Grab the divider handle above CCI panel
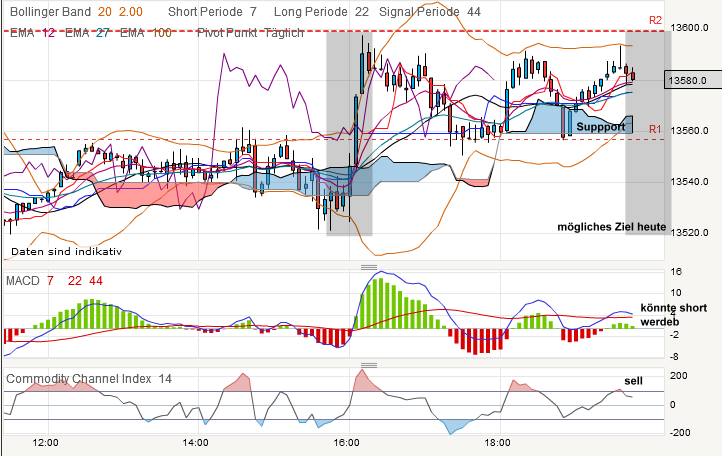Image resolution: width=722 pixels, height=456 pixels. pyautogui.click(x=369, y=365)
